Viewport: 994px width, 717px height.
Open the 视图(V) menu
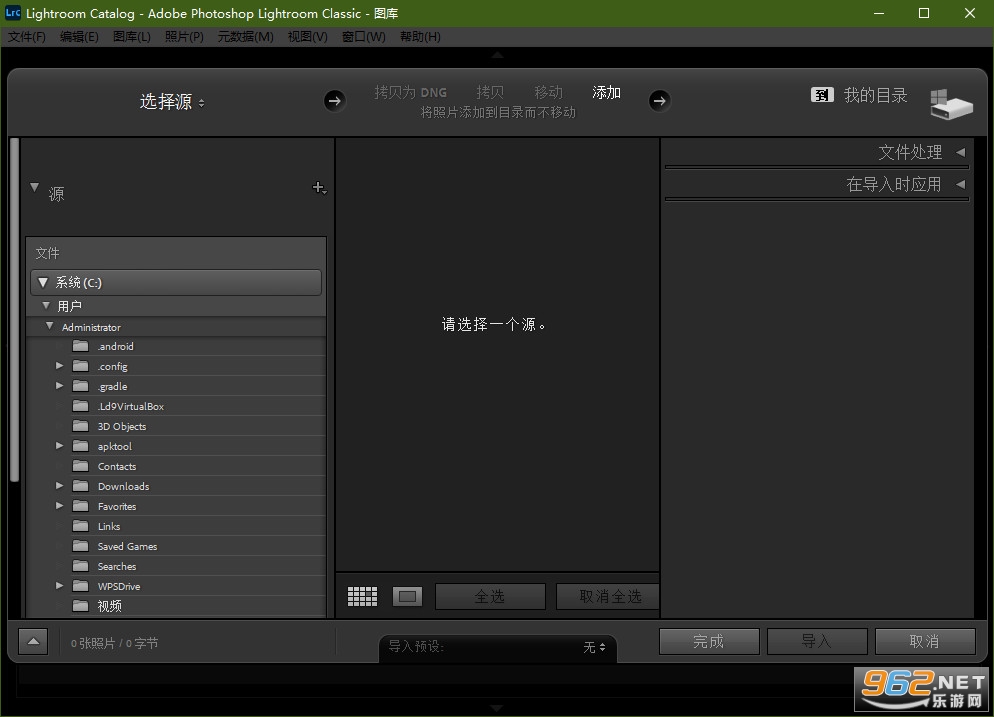click(x=307, y=37)
